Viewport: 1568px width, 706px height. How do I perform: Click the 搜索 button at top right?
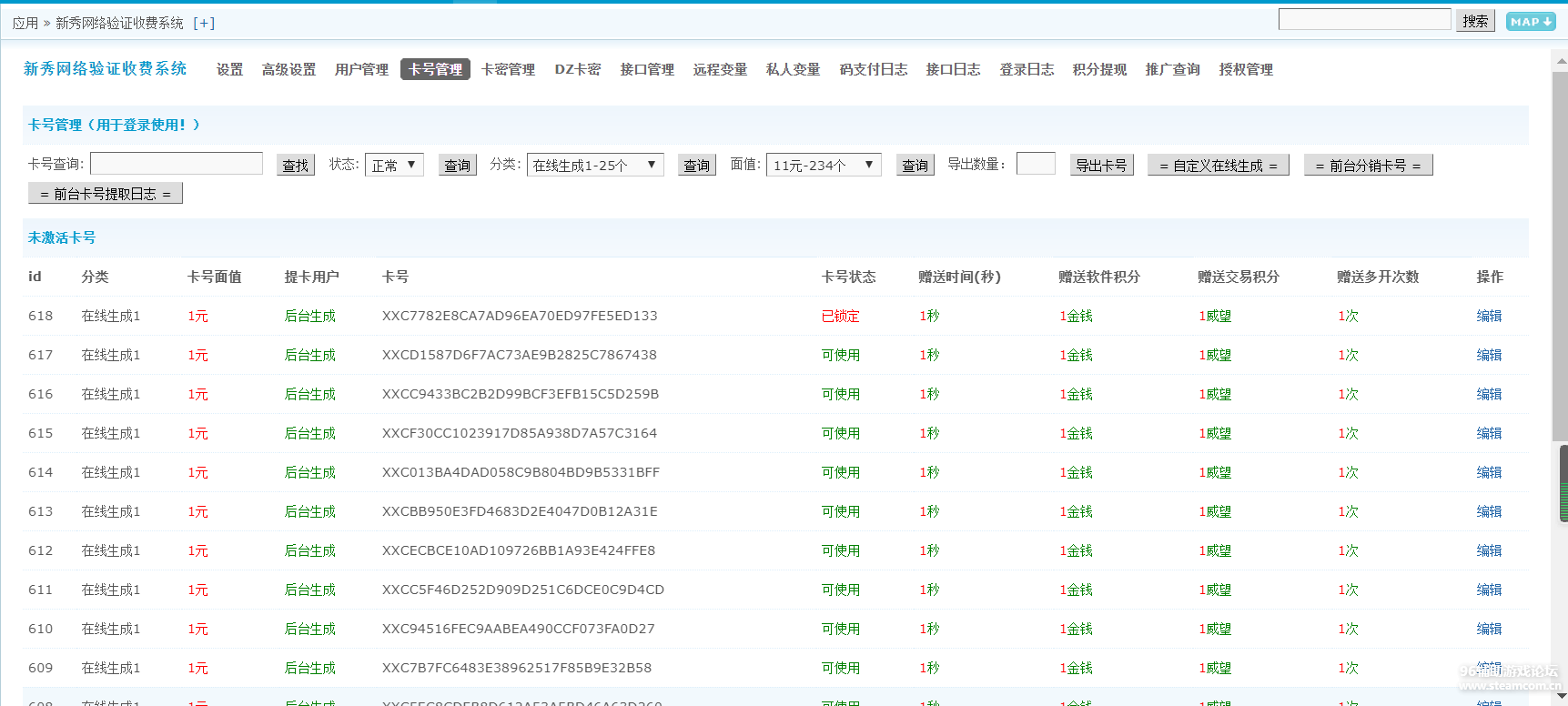(x=1475, y=21)
